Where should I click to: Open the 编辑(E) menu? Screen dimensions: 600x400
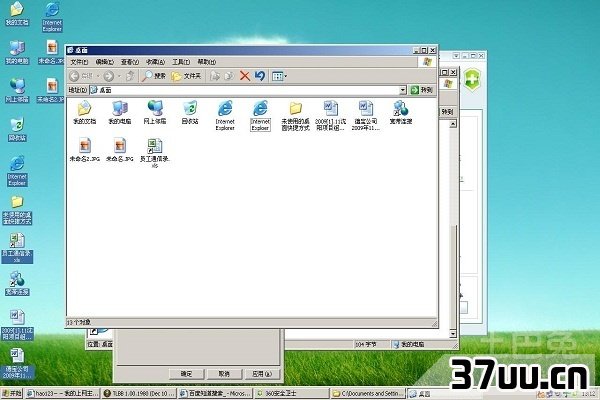(104, 62)
